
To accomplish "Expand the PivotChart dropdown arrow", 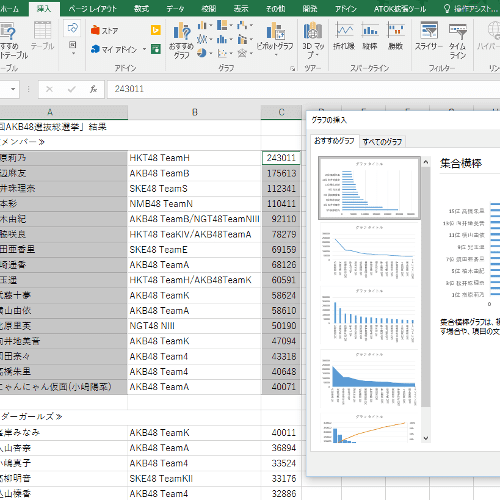I will 275,55.
